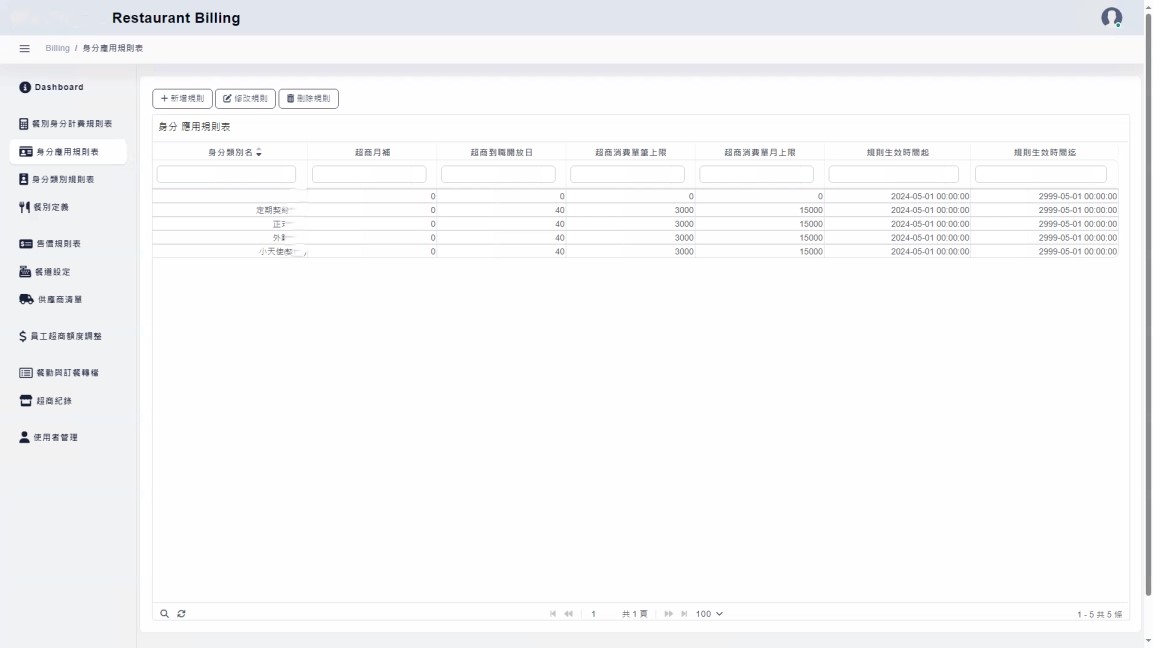
Task: Click the store icon for 超商紀錄
Action: (x=26, y=401)
